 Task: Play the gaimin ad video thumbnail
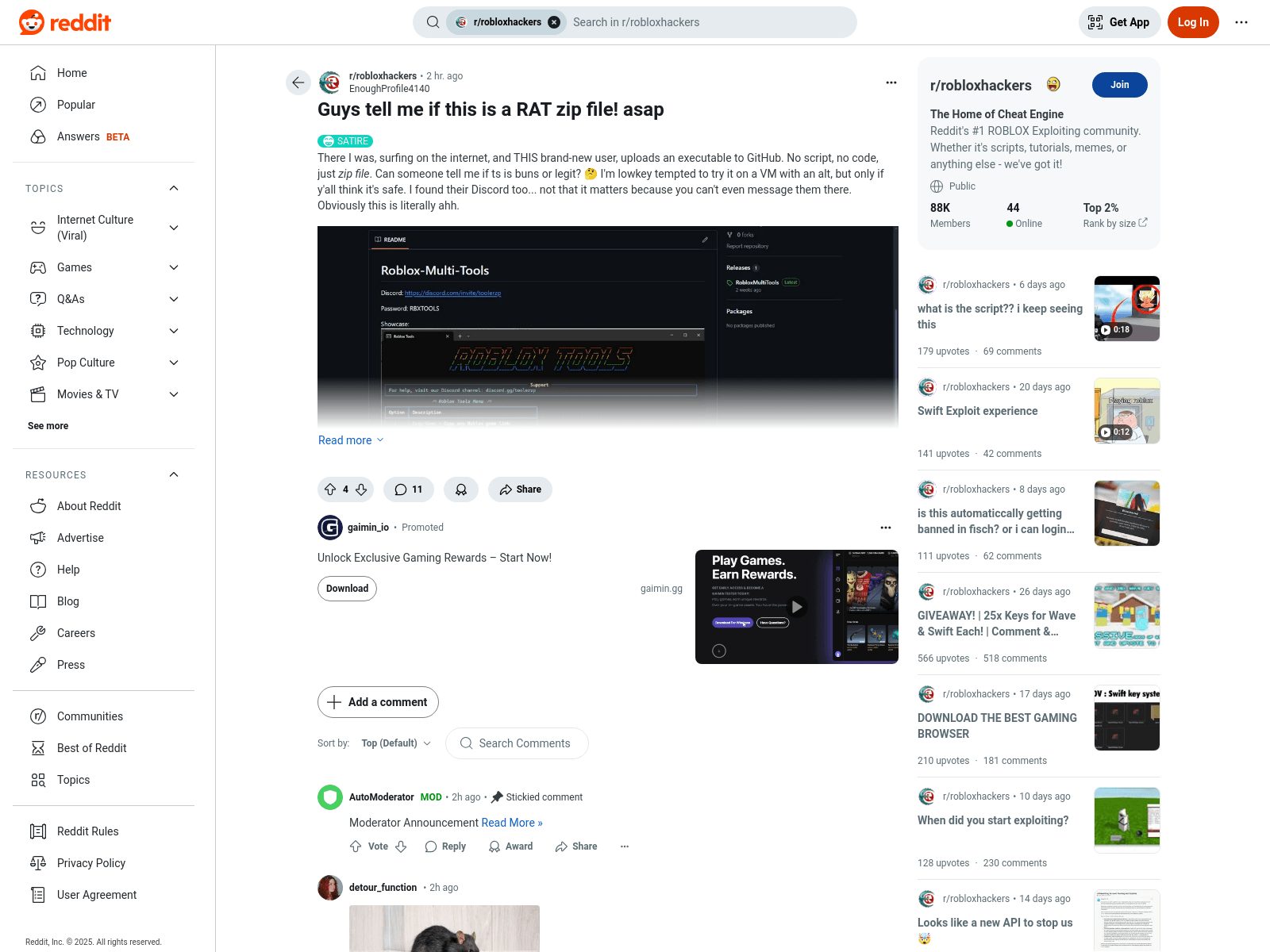(797, 607)
